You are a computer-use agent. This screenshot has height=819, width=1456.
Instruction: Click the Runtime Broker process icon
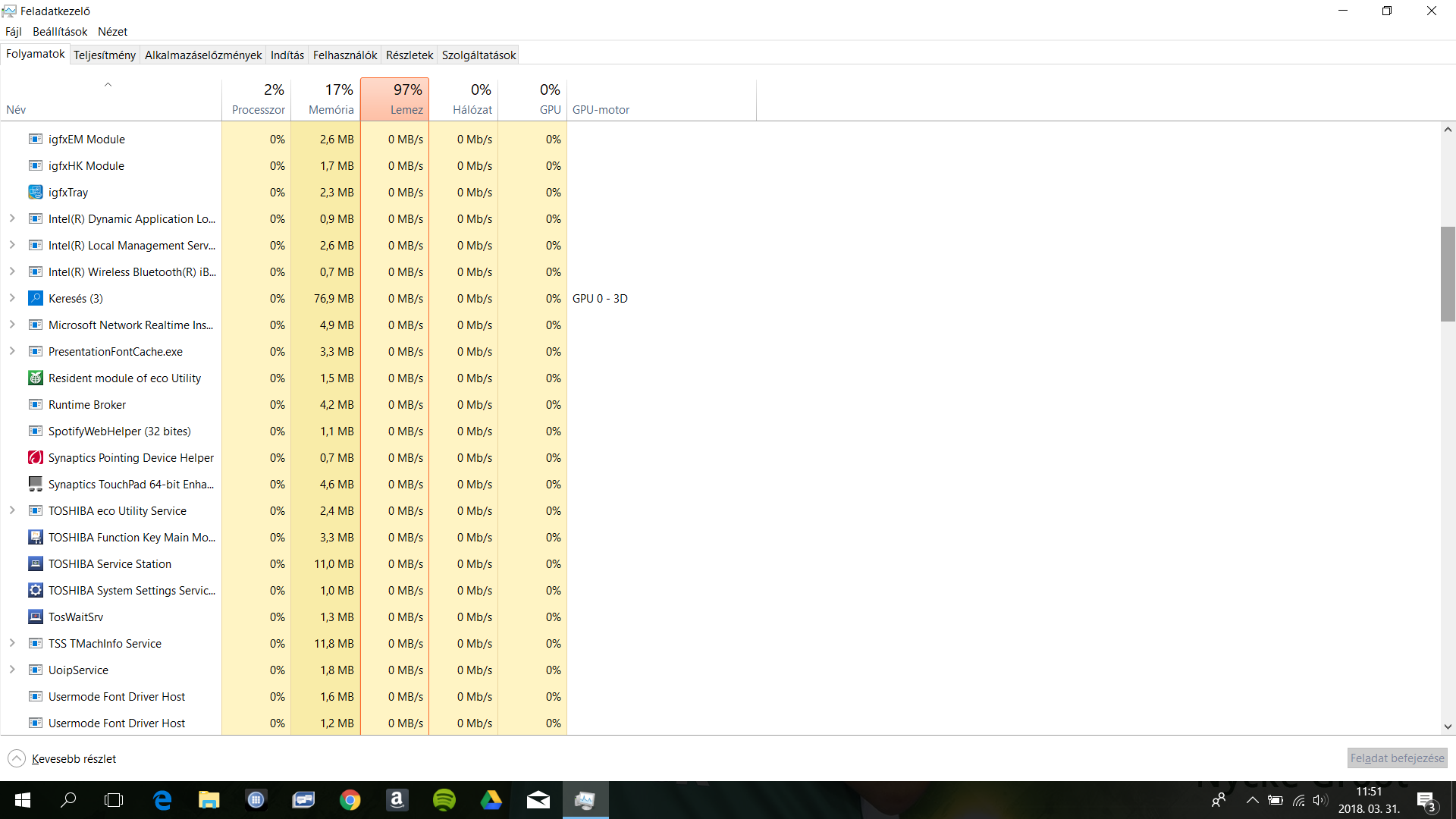[x=36, y=404]
